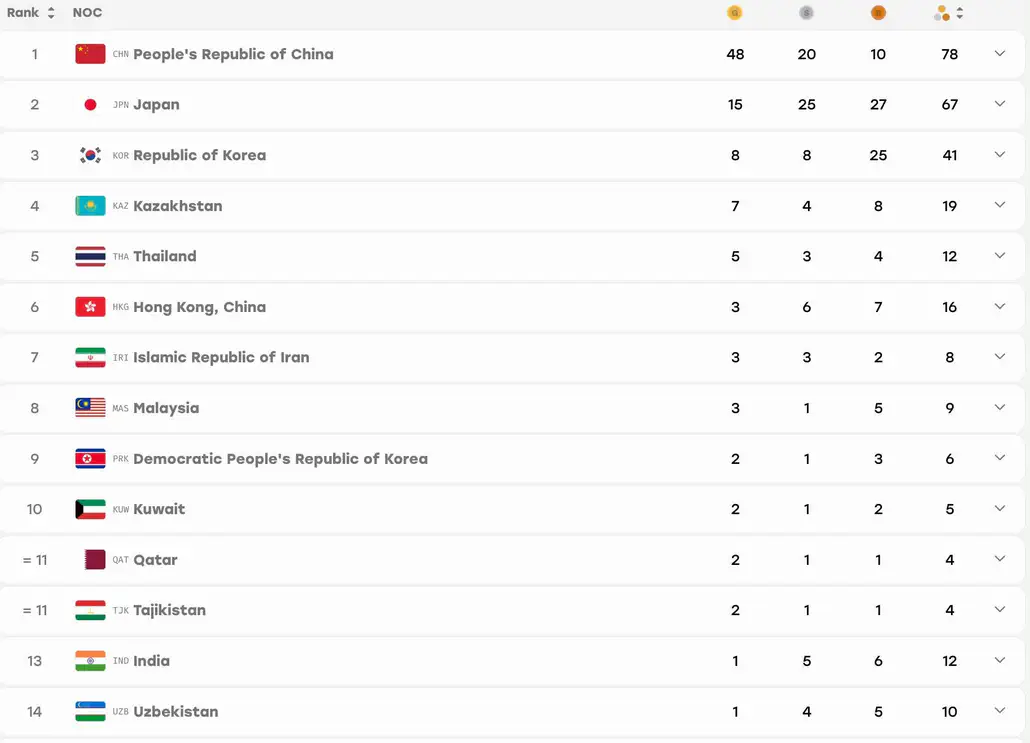Click the silver medal column icon

pyautogui.click(x=806, y=12)
